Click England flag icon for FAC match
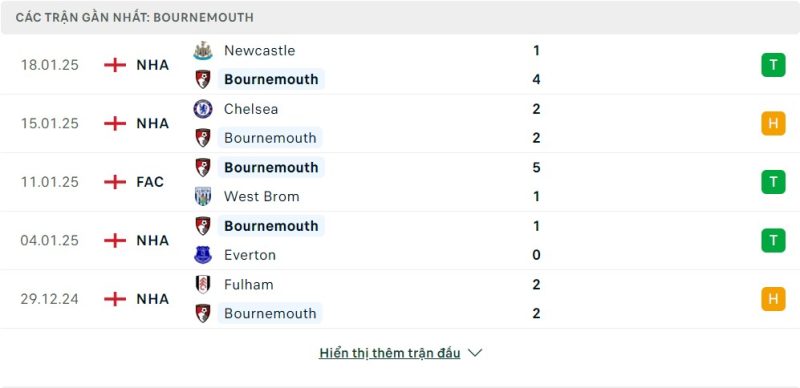The height and width of the screenshot is (388, 800). 115,182
